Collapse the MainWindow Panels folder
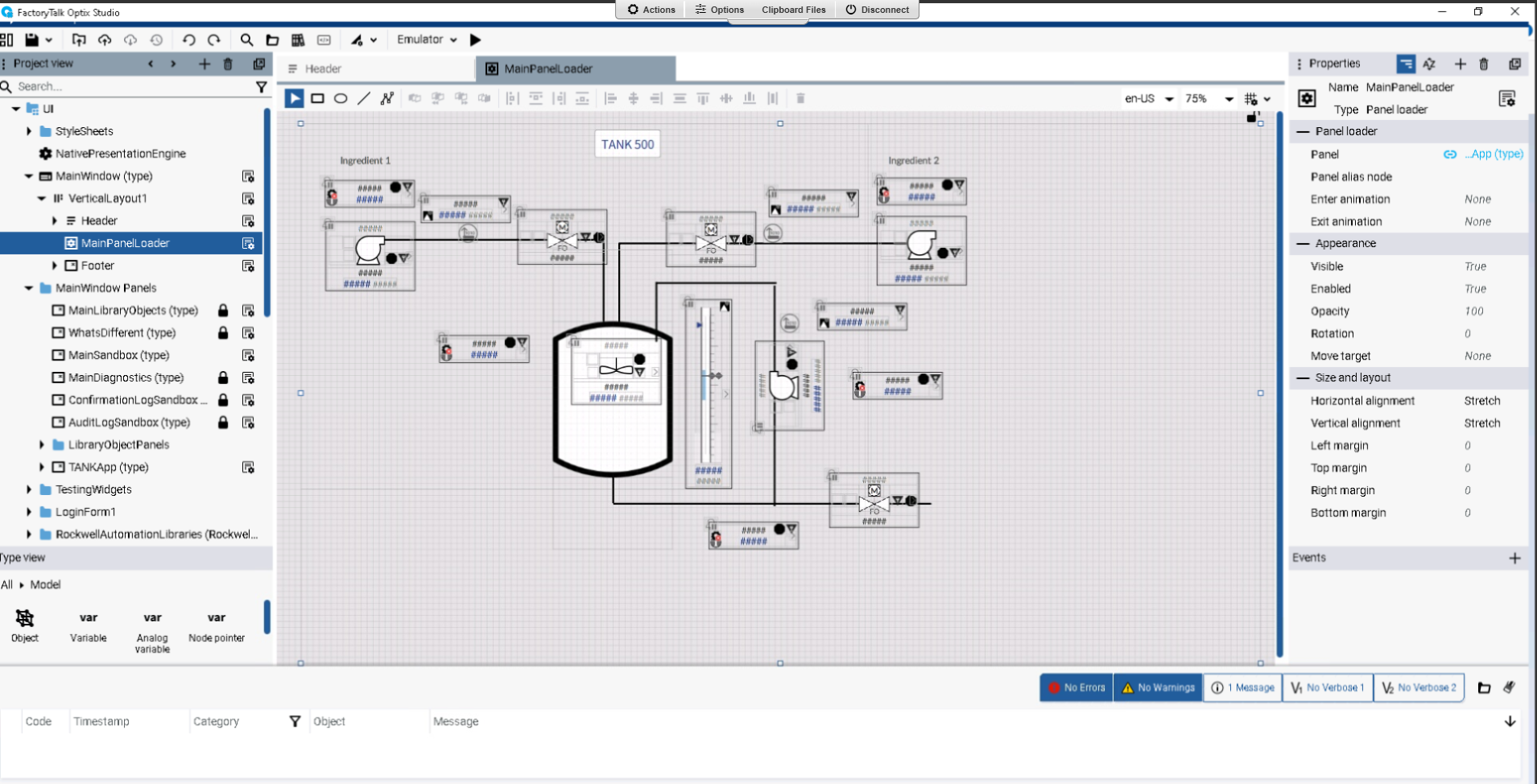1537x784 pixels. (x=29, y=288)
